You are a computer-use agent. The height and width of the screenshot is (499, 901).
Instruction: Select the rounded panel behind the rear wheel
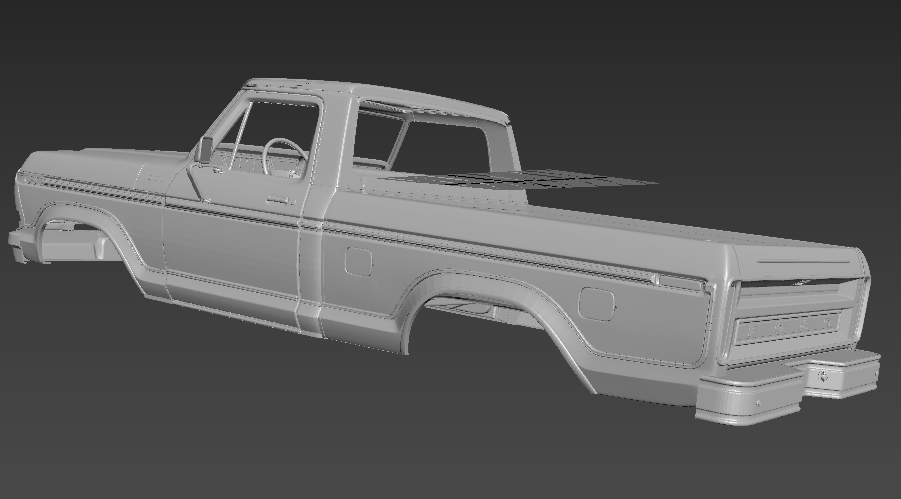tap(597, 304)
